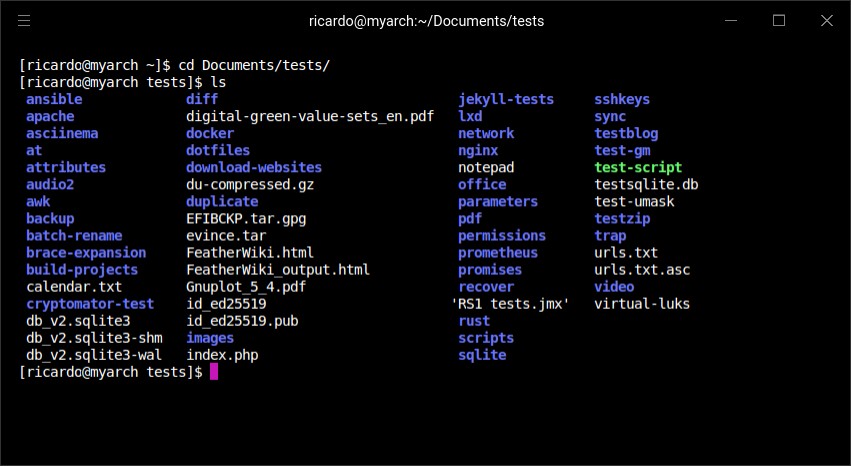The image size is (851, 466).
Task: Click the 'images' directory name
Action: pyautogui.click(x=210, y=338)
